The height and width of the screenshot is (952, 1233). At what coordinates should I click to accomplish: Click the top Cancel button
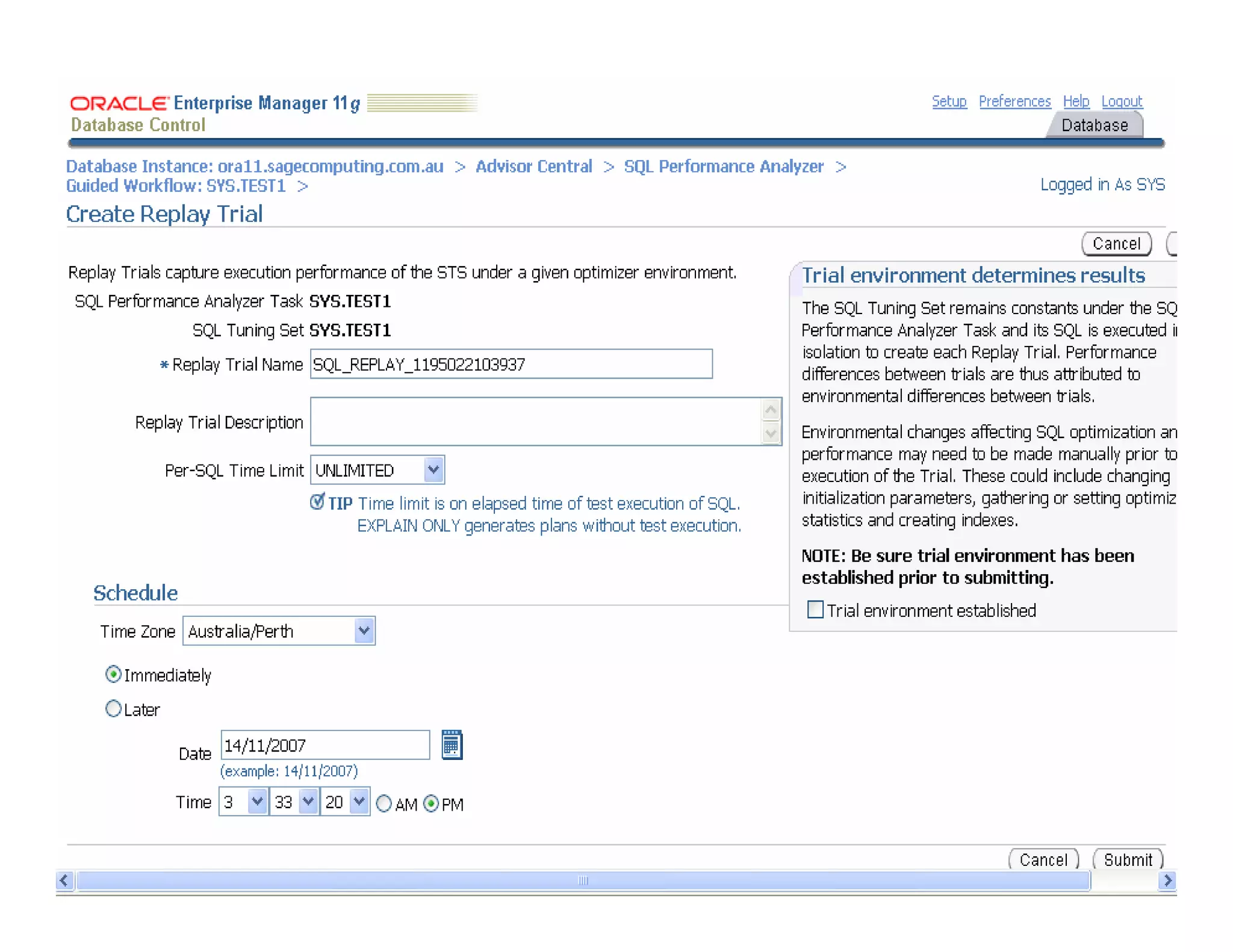tap(1116, 243)
